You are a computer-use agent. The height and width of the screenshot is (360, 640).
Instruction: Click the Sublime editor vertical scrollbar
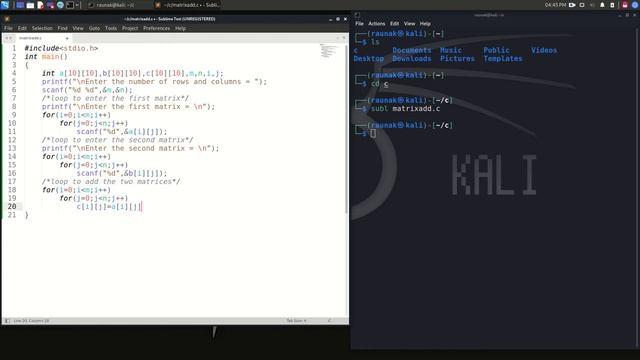(347, 129)
